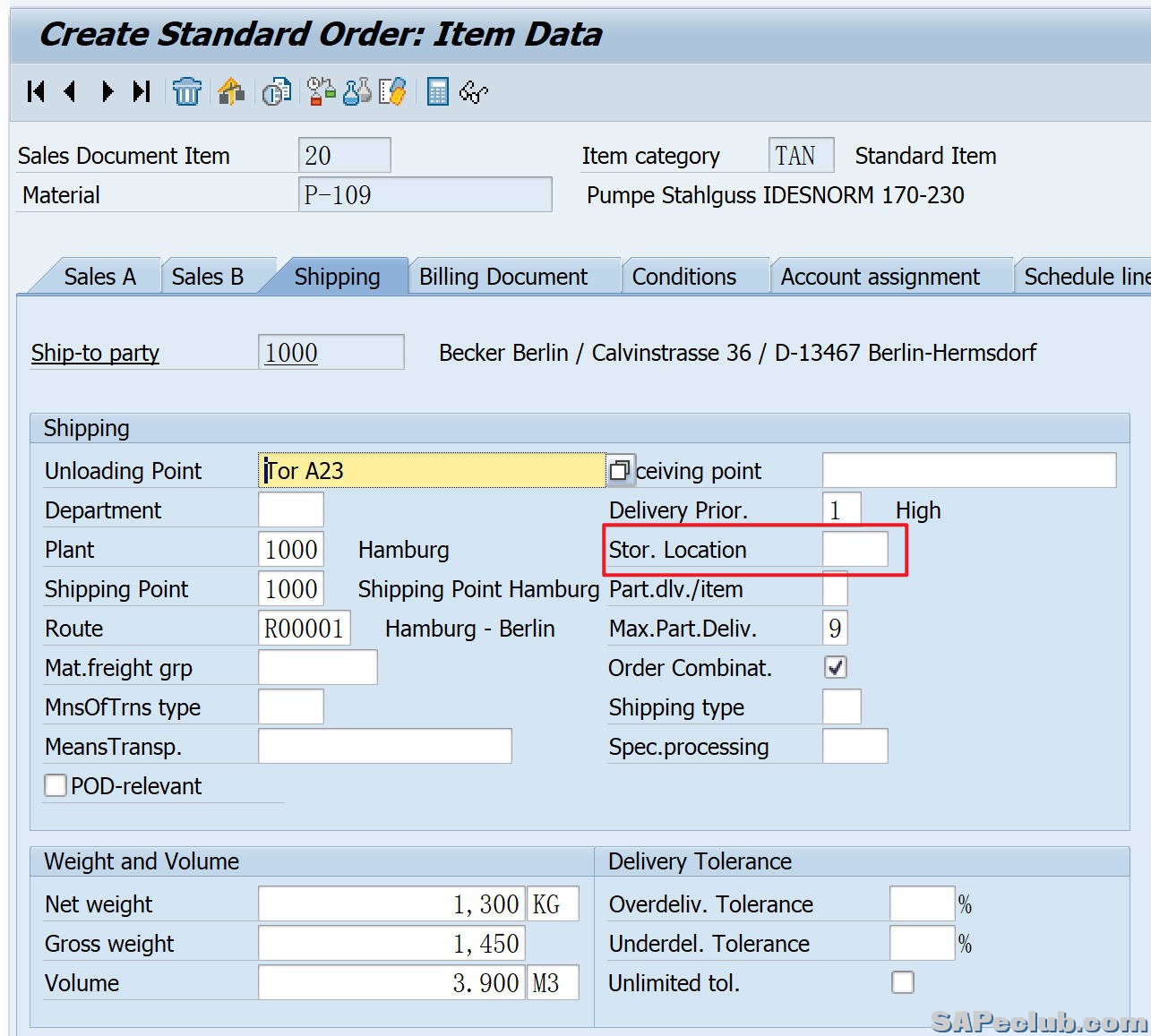The image size is (1151, 1036).
Task: Open the Conditions tab
Action: (x=684, y=277)
